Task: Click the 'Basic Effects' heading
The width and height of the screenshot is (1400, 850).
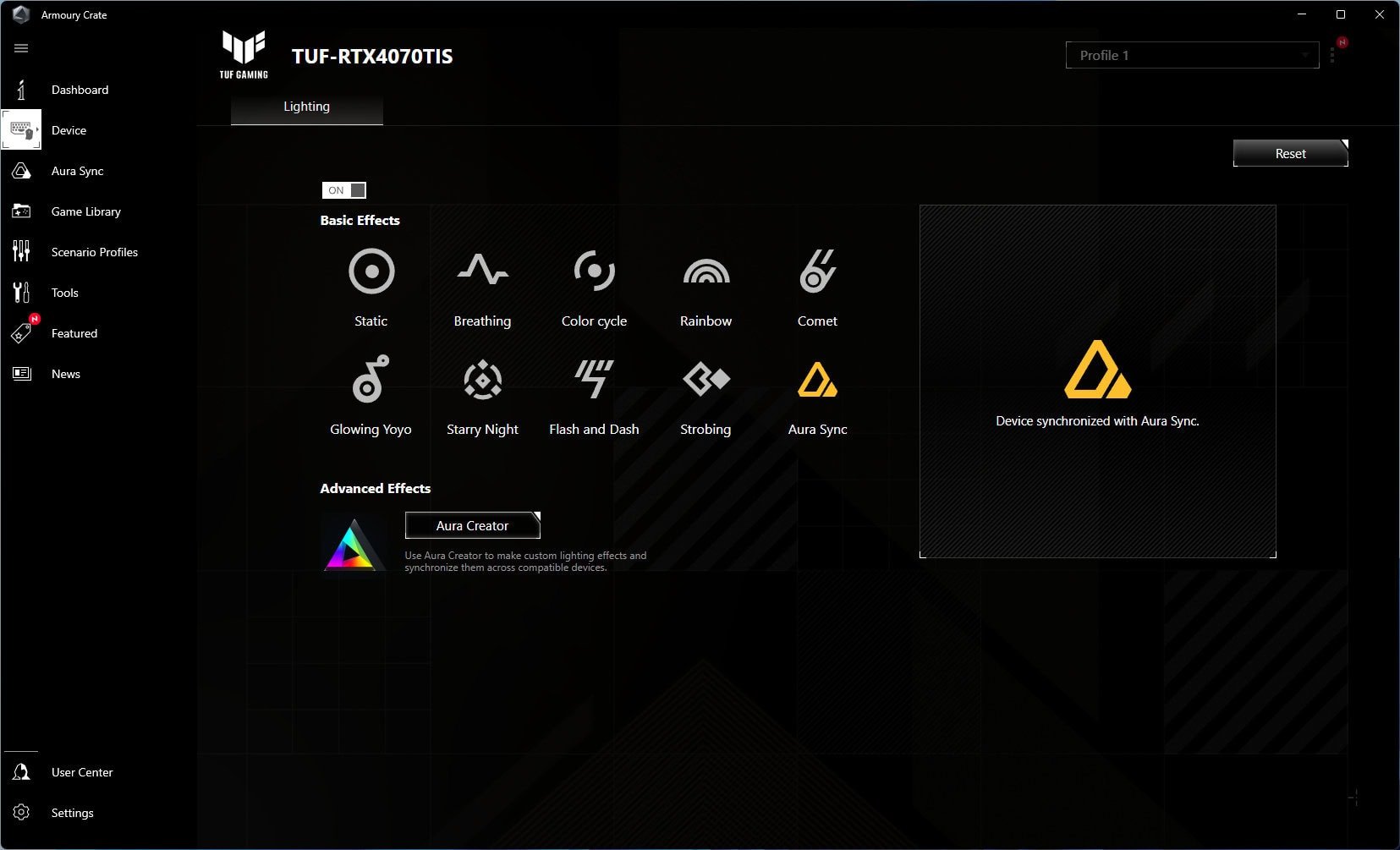Action: point(360,220)
